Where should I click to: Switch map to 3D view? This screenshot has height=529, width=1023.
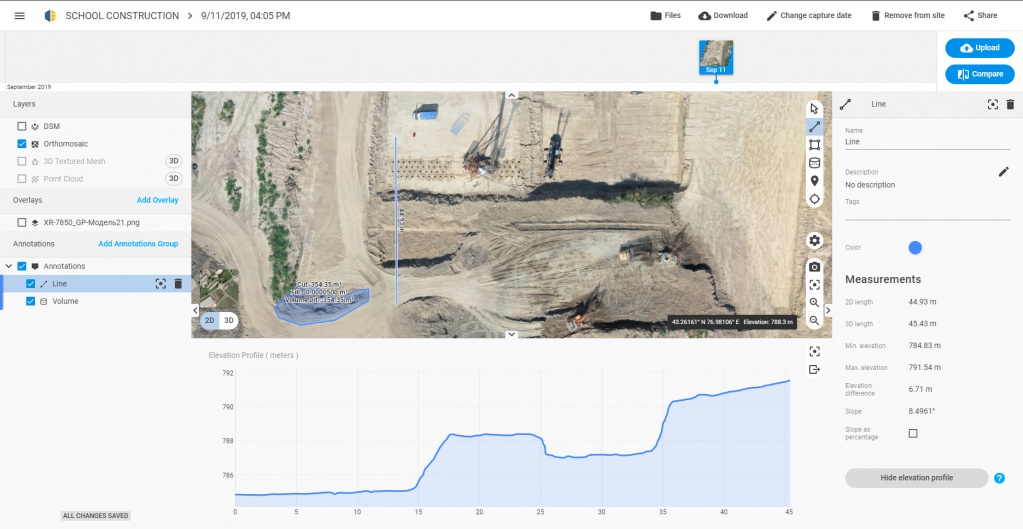click(229, 320)
